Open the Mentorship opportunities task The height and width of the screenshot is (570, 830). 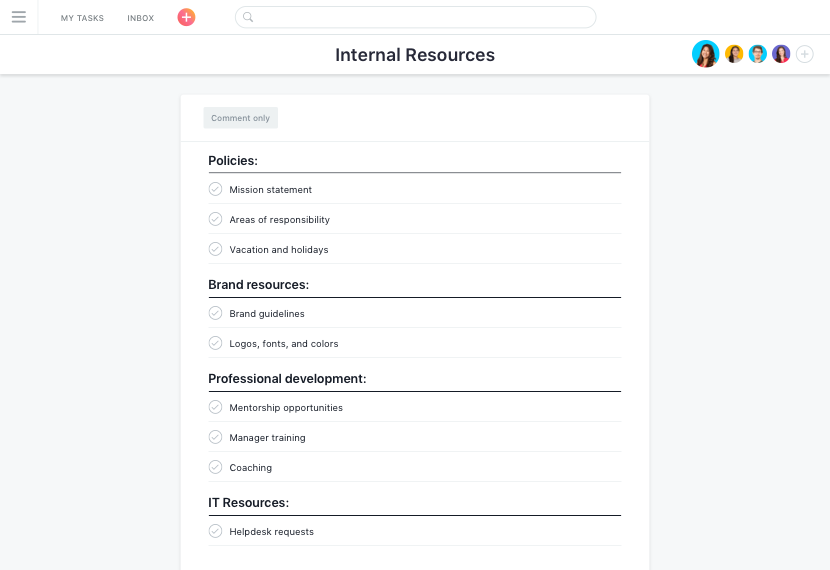tap(286, 408)
